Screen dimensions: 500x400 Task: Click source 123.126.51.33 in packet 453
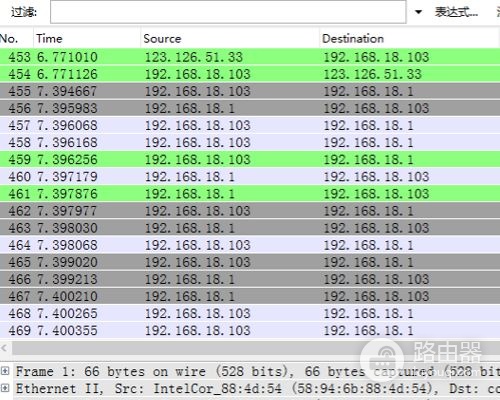point(194,57)
